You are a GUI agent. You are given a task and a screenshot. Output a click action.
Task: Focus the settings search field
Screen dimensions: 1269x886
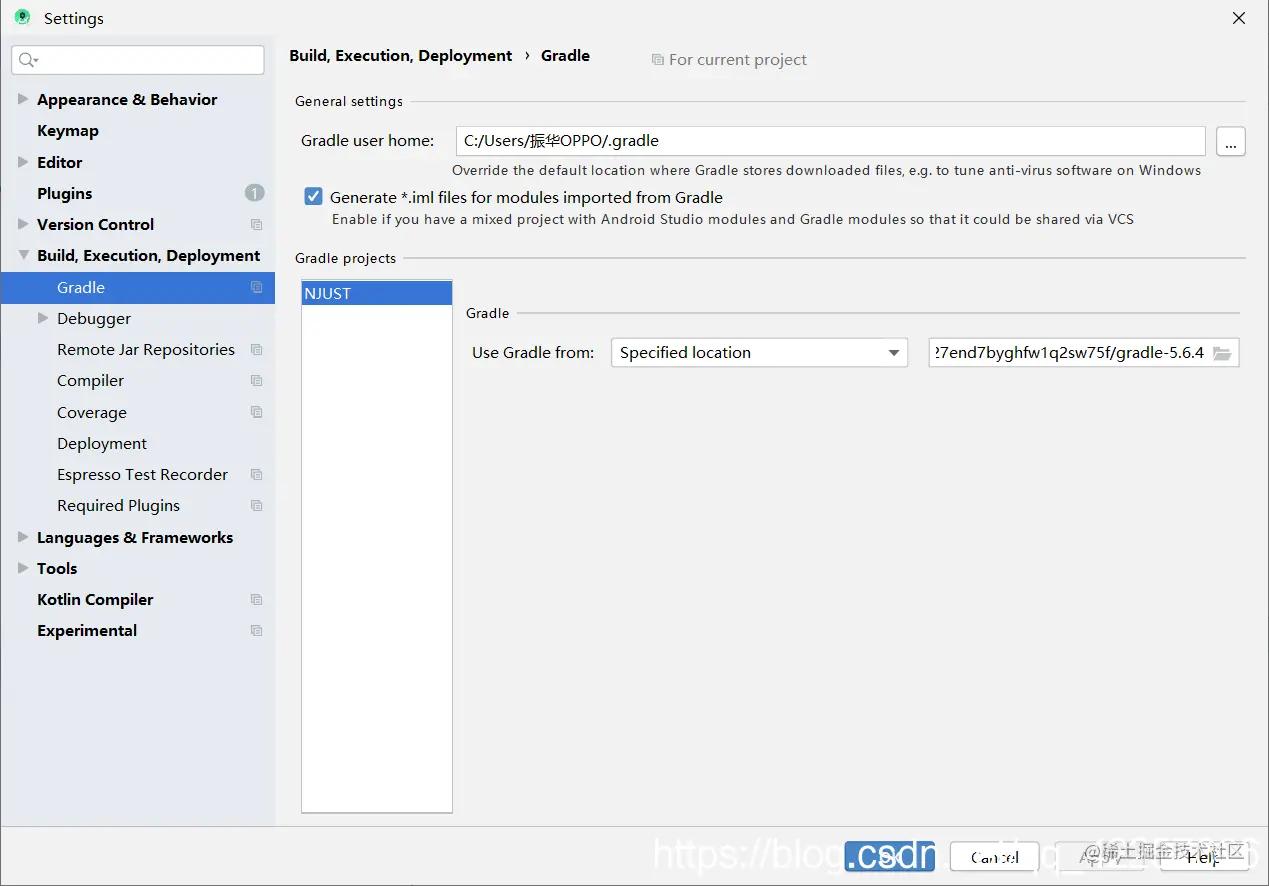click(x=138, y=60)
